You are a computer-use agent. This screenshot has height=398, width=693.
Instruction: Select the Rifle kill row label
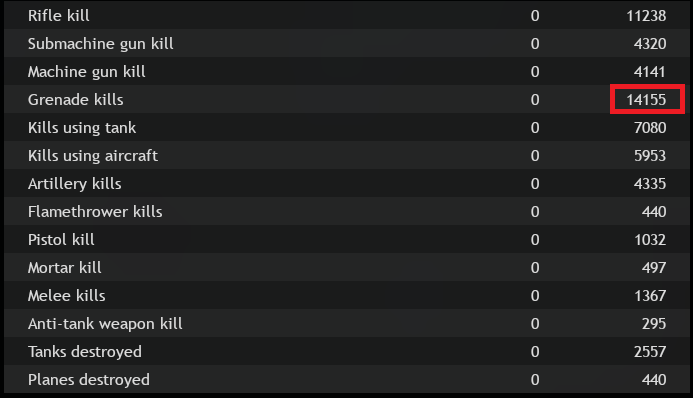click(x=58, y=16)
